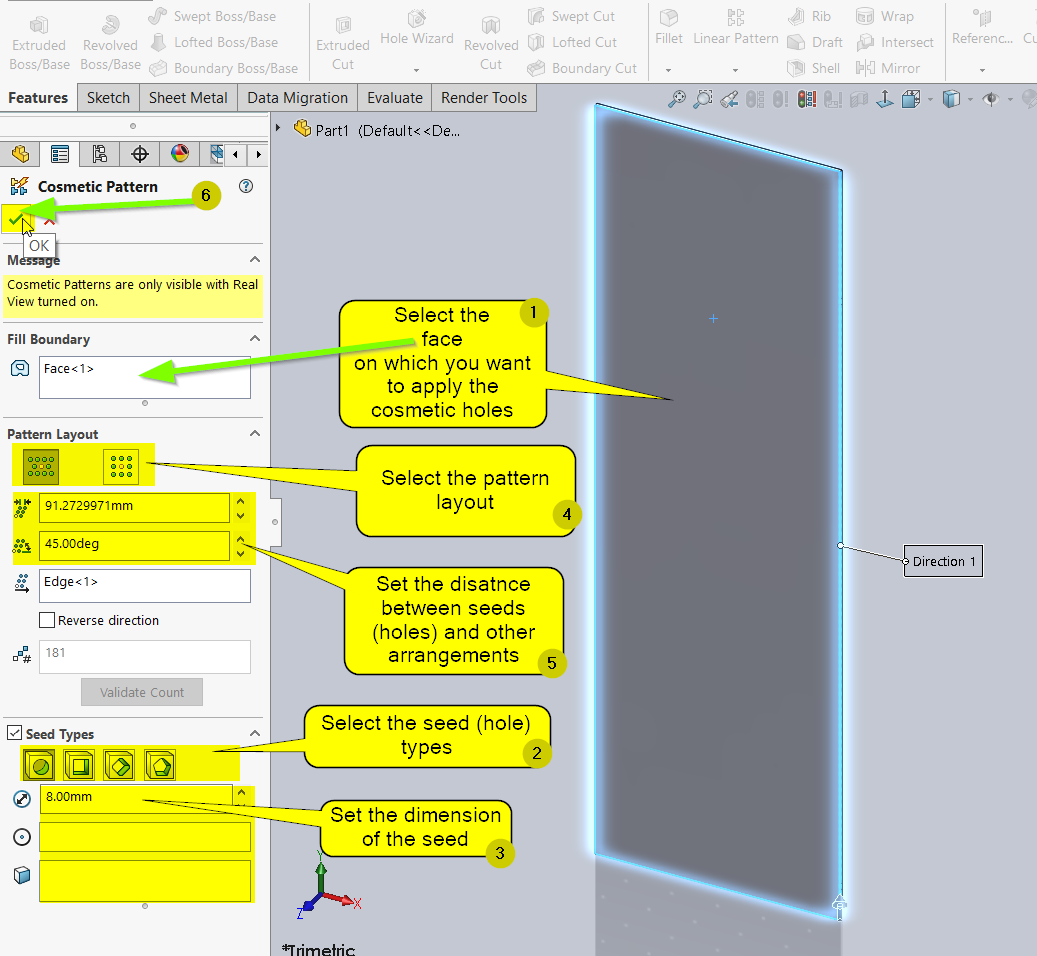1037x956 pixels.
Task: Click the Validate Count button
Action: point(141,692)
